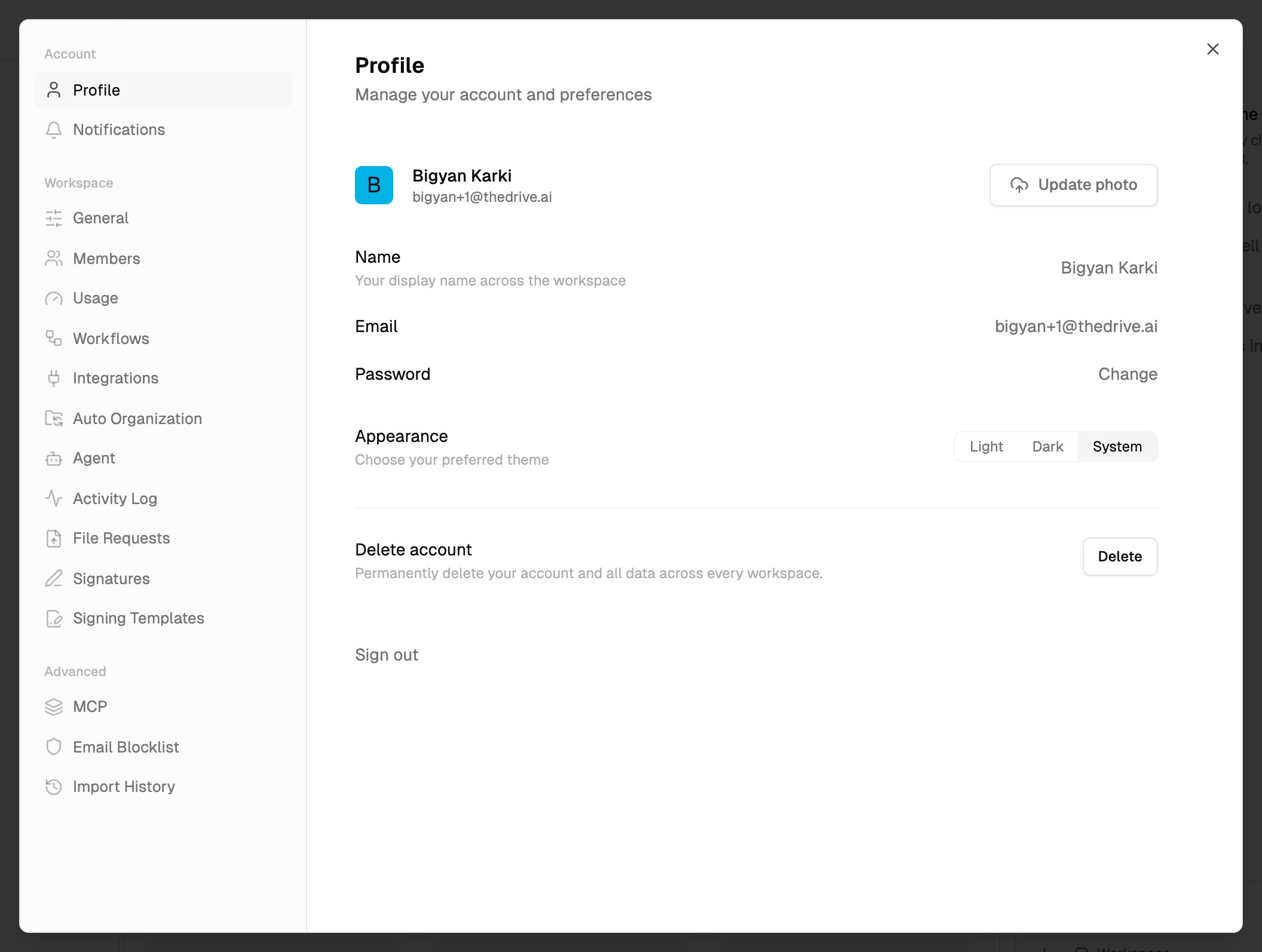Click the Import History clock icon
This screenshot has height=952, width=1262.
pyautogui.click(x=54, y=787)
